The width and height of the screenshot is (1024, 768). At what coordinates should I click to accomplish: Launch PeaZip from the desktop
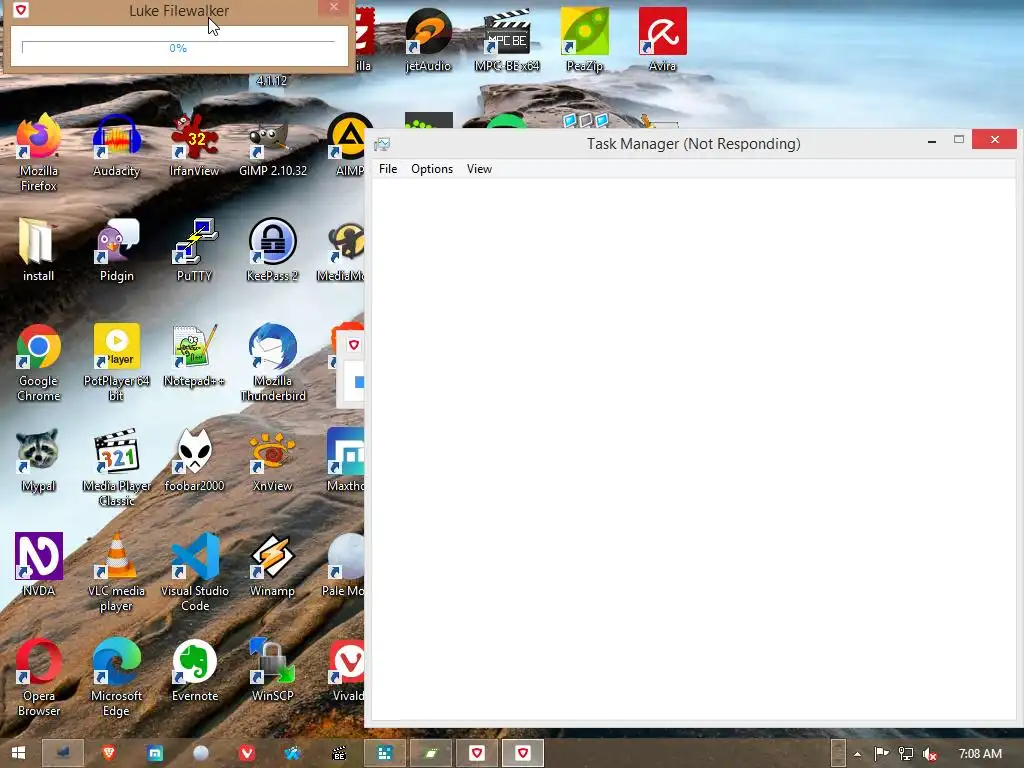point(584,40)
